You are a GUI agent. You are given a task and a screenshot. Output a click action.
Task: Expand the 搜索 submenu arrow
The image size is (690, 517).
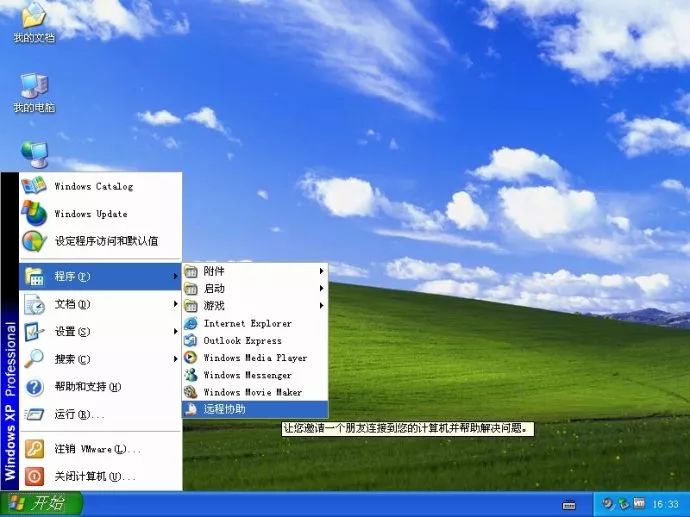point(175,359)
